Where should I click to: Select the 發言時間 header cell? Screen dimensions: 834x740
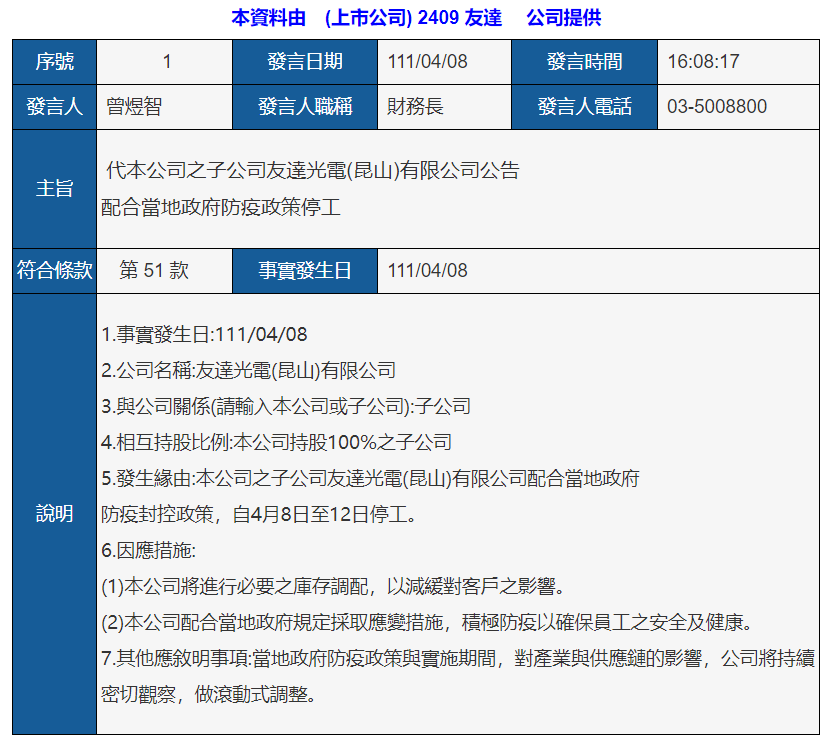[585, 62]
